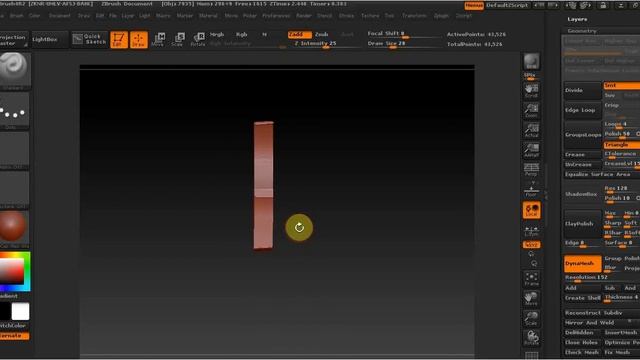This screenshot has width=640, height=360.
Task: Click the ShadowBox button
Action: (582, 194)
